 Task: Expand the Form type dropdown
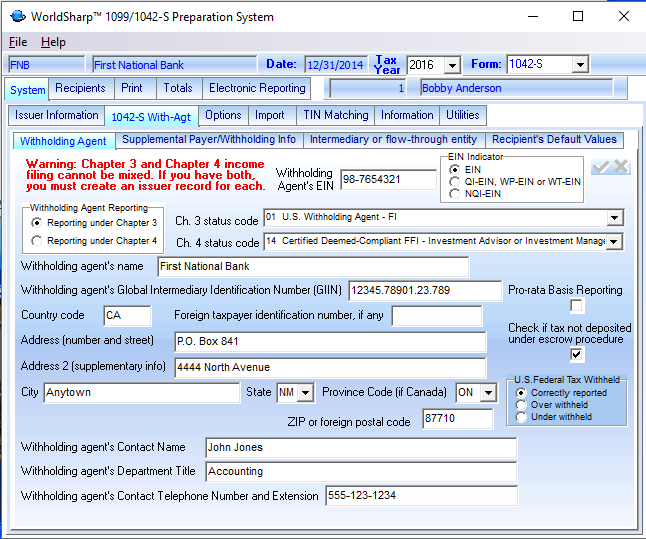pos(579,65)
